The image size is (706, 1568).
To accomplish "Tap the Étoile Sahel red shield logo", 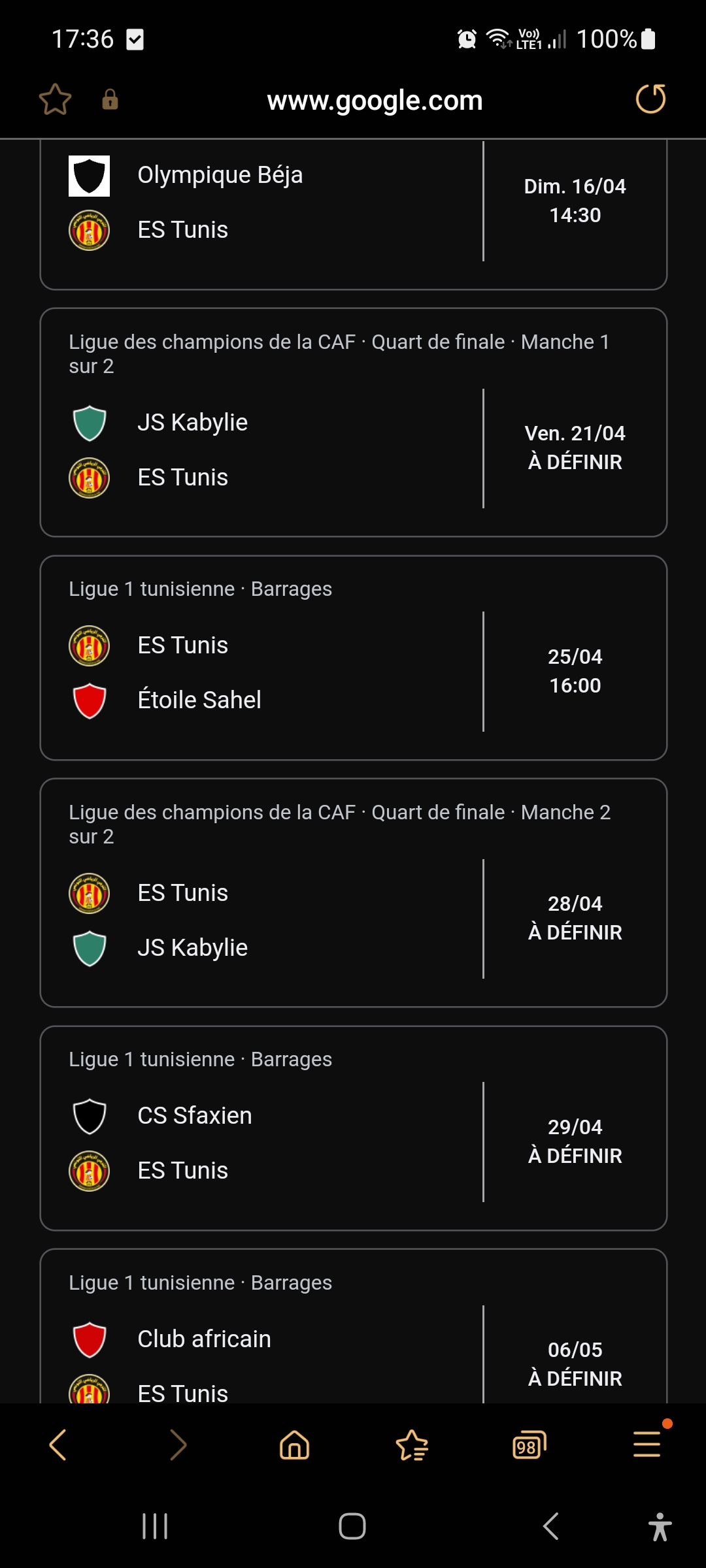I will [x=89, y=701].
